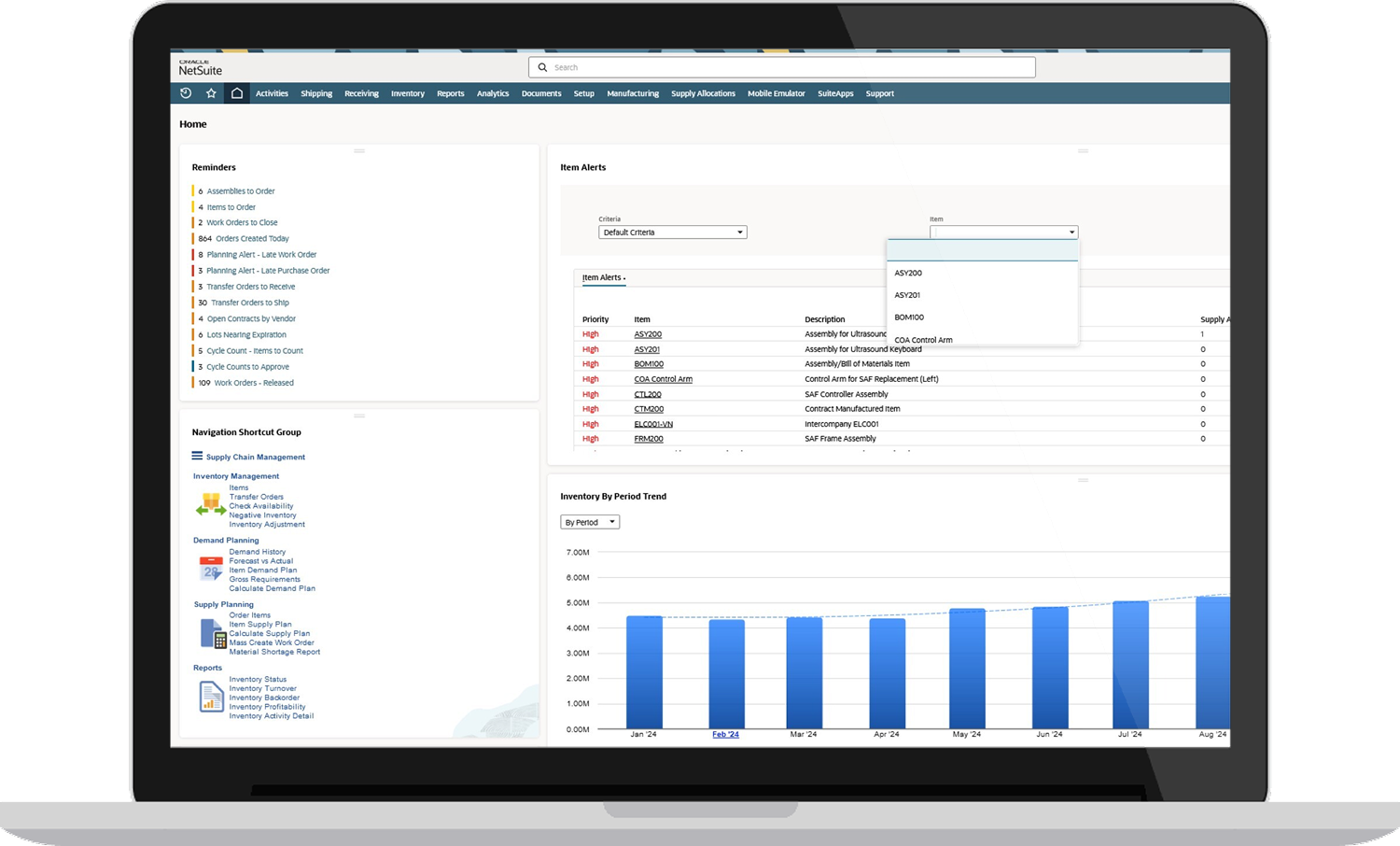Image resolution: width=1400 pixels, height=846 pixels.
Task: Open the Criteria dropdown
Action: pos(673,233)
